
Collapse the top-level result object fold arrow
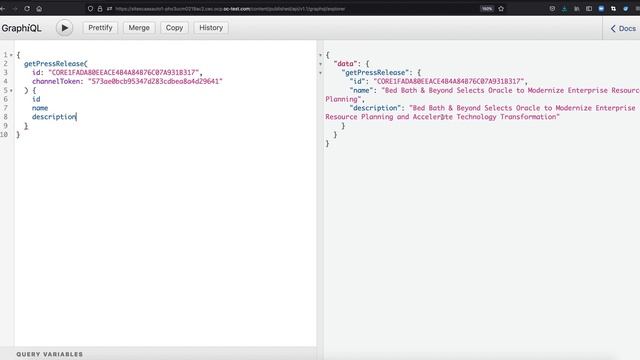320,55
